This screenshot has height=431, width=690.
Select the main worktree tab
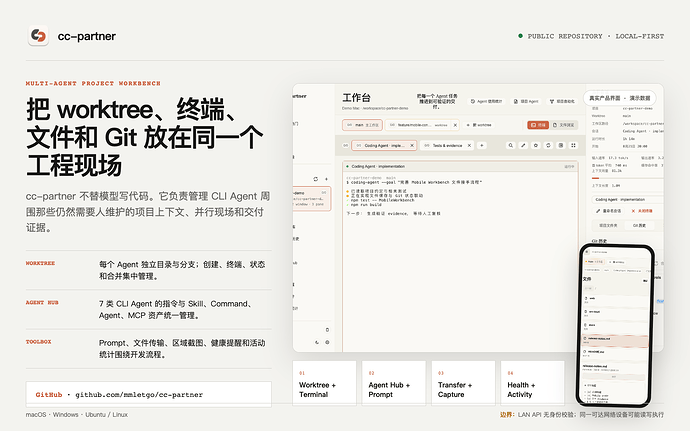pos(362,125)
